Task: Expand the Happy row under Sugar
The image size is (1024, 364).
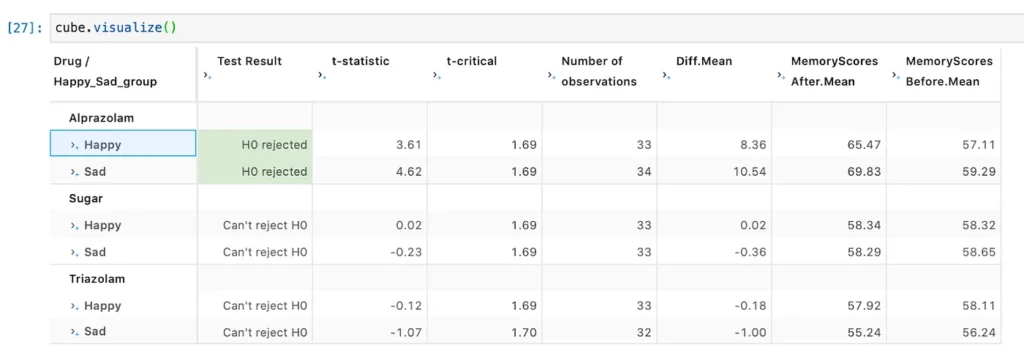Action: [x=74, y=226]
